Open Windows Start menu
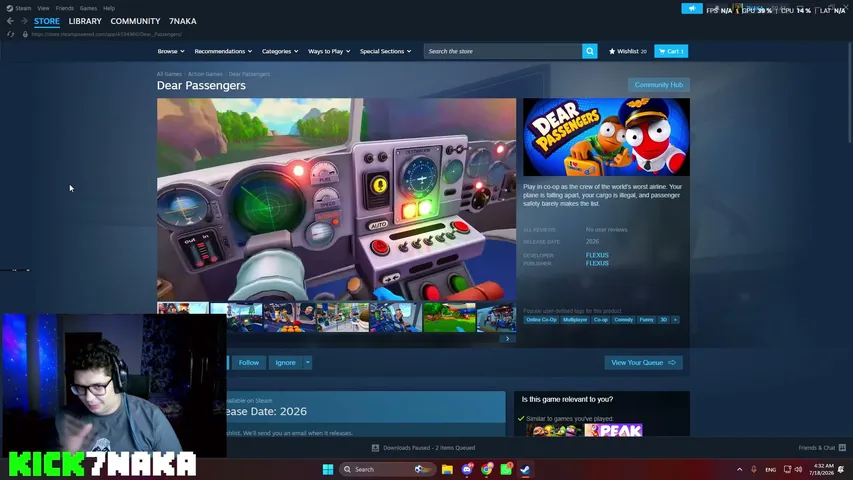The image size is (853, 480). point(328,469)
